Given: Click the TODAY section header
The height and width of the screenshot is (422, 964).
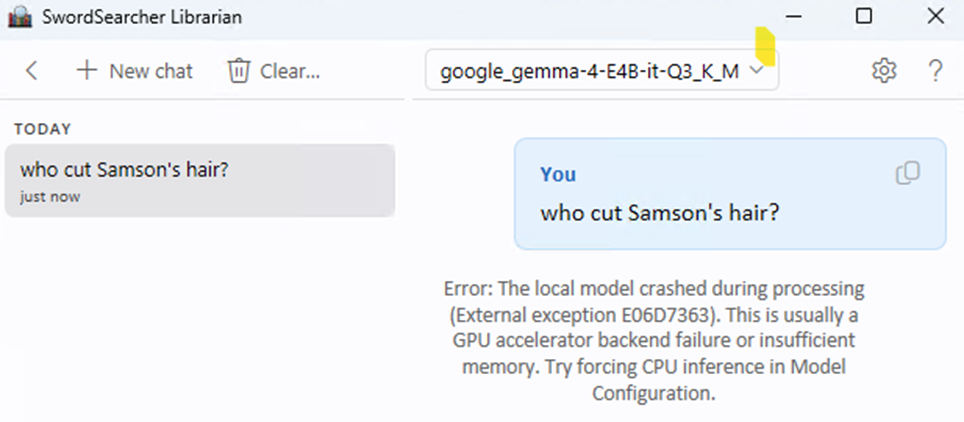Looking at the screenshot, I should point(43,129).
